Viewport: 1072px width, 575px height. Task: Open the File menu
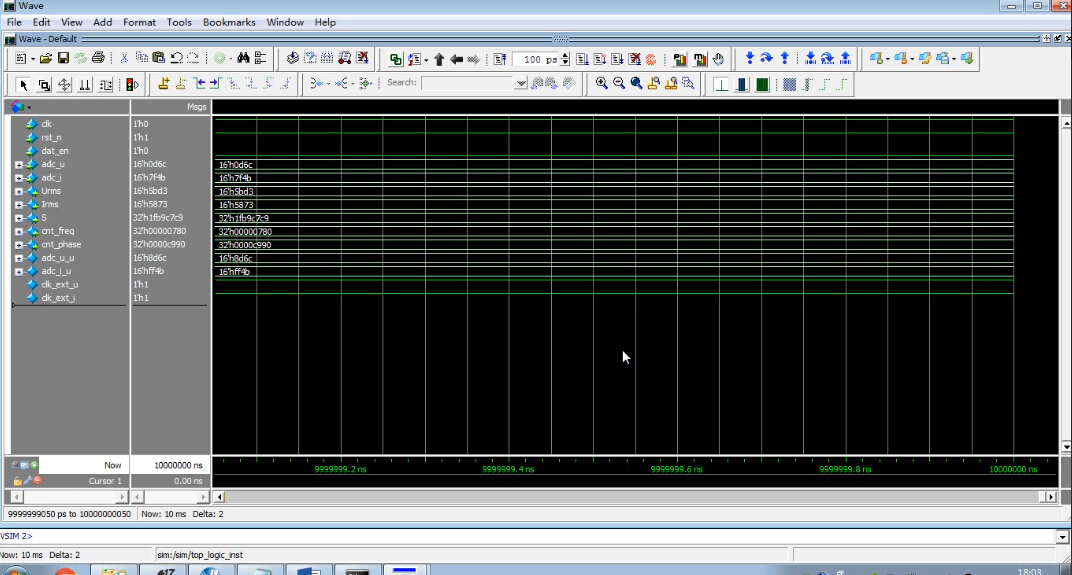pyautogui.click(x=14, y=22)
